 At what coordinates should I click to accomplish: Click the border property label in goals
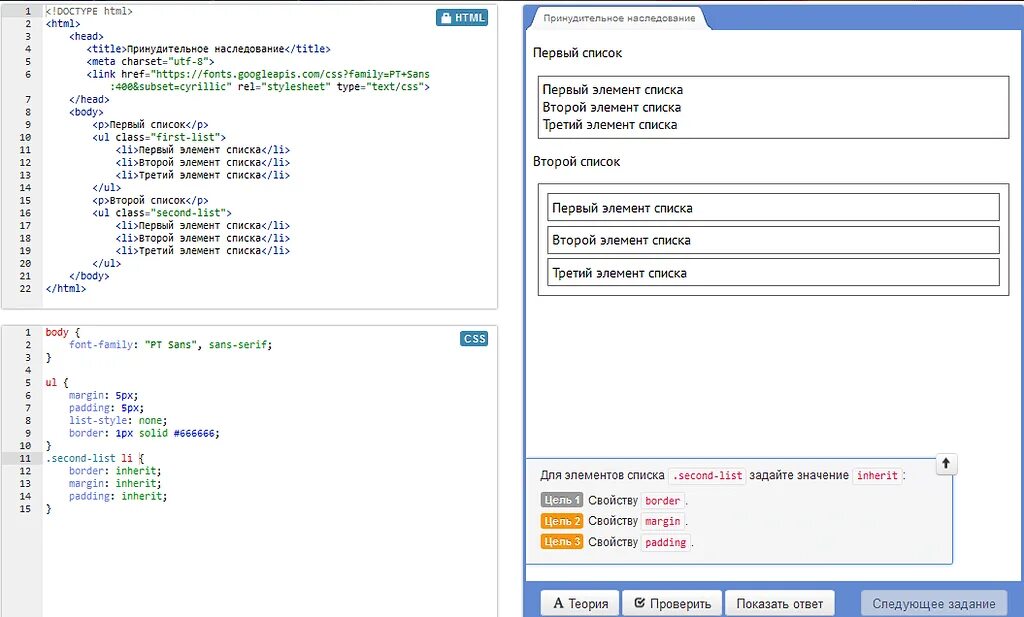(x=662, y=501)
